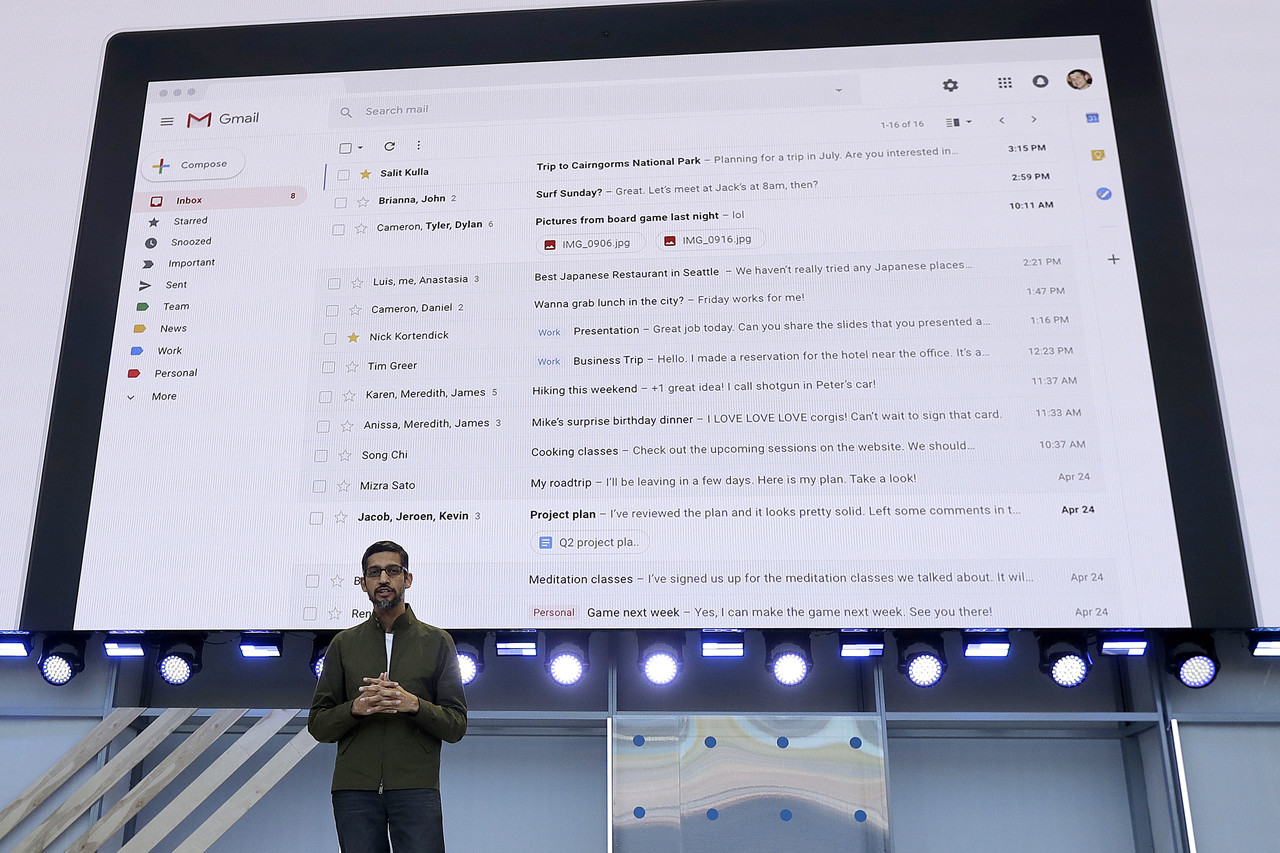This screenshot has width=1280, height=853.
Task: Tick the checkbox for Nick Kortendick
Action: pyautogui.click(x=330, y=338)
